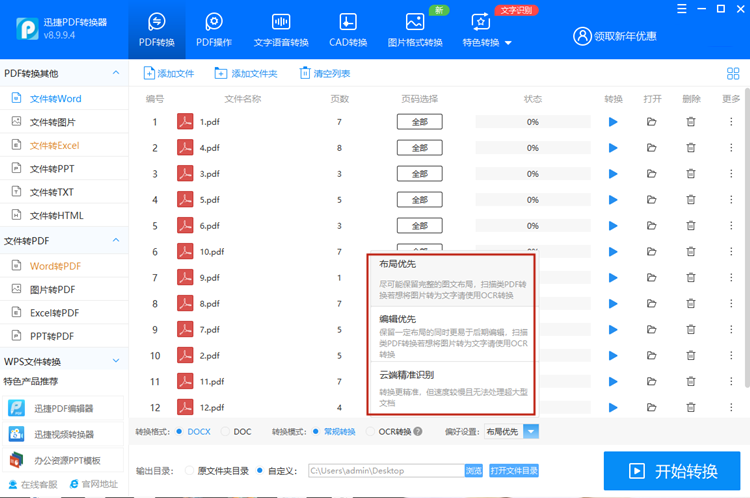Collapse the PDF转换其他 sidebar section
Image resolution: width=750 pixels, height=498 pixels.
(118, 73)
